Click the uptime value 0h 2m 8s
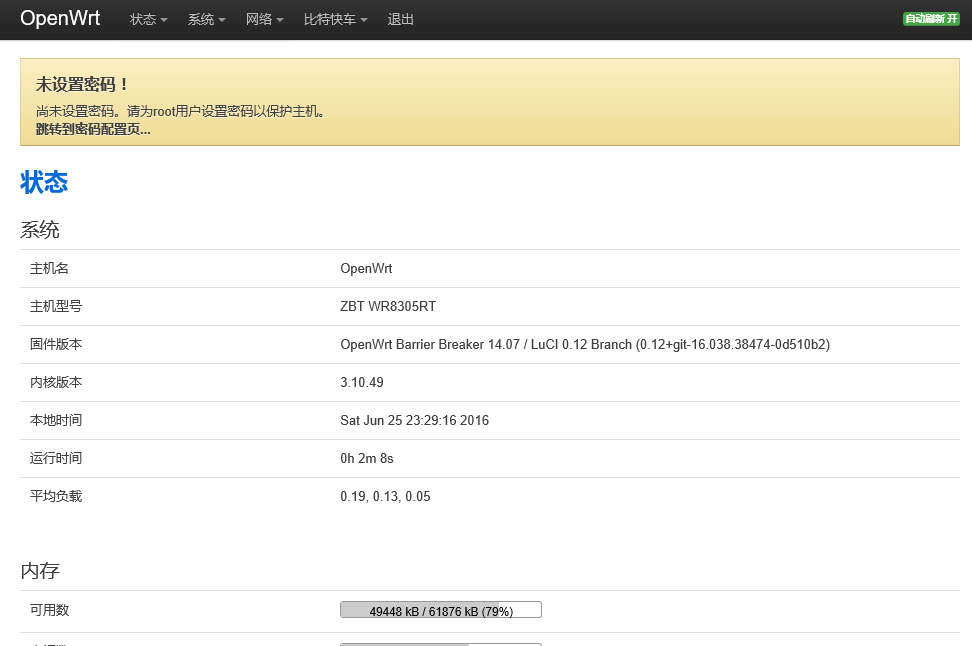972x646 pixels. [367, 458]
